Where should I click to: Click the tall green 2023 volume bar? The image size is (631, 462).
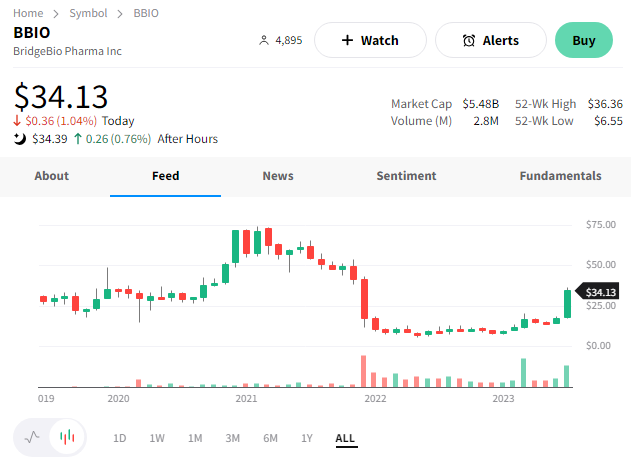coord(522,372)
